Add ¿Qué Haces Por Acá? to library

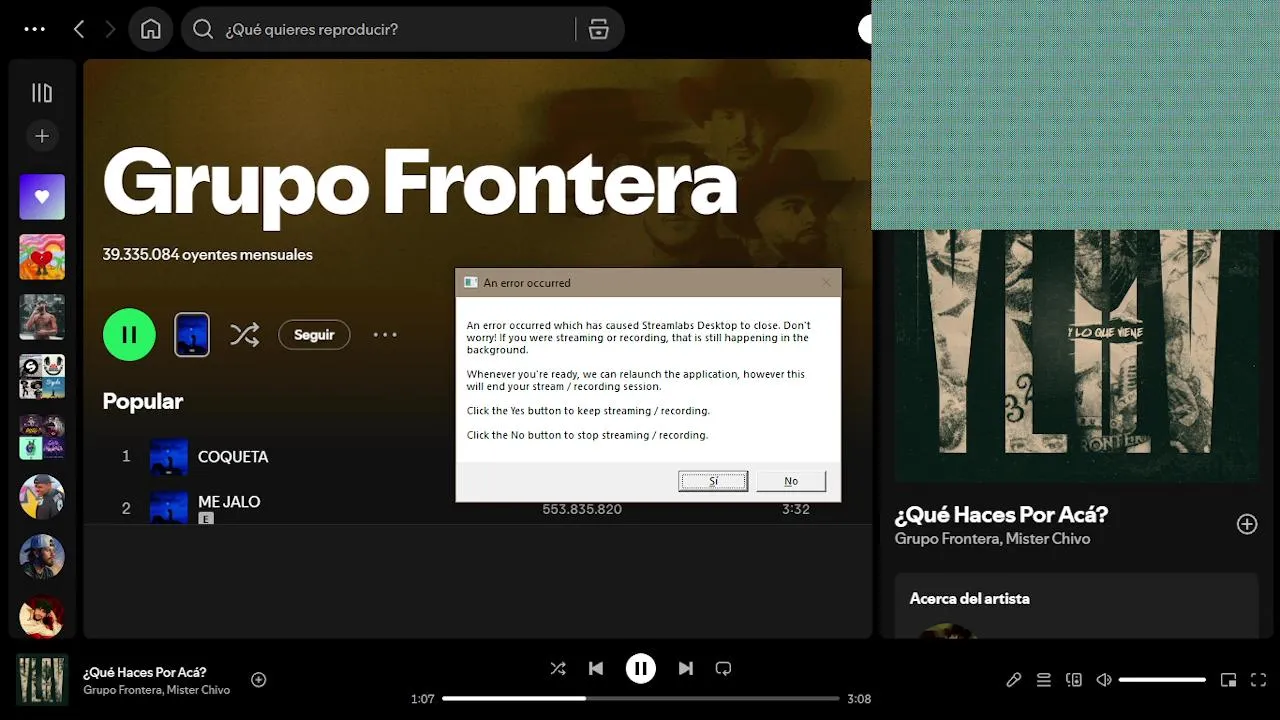pos(1247,524)
